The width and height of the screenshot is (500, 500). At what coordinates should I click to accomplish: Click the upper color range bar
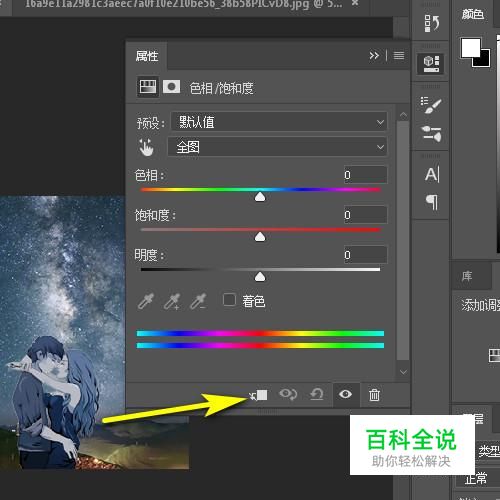click(260, 333)
